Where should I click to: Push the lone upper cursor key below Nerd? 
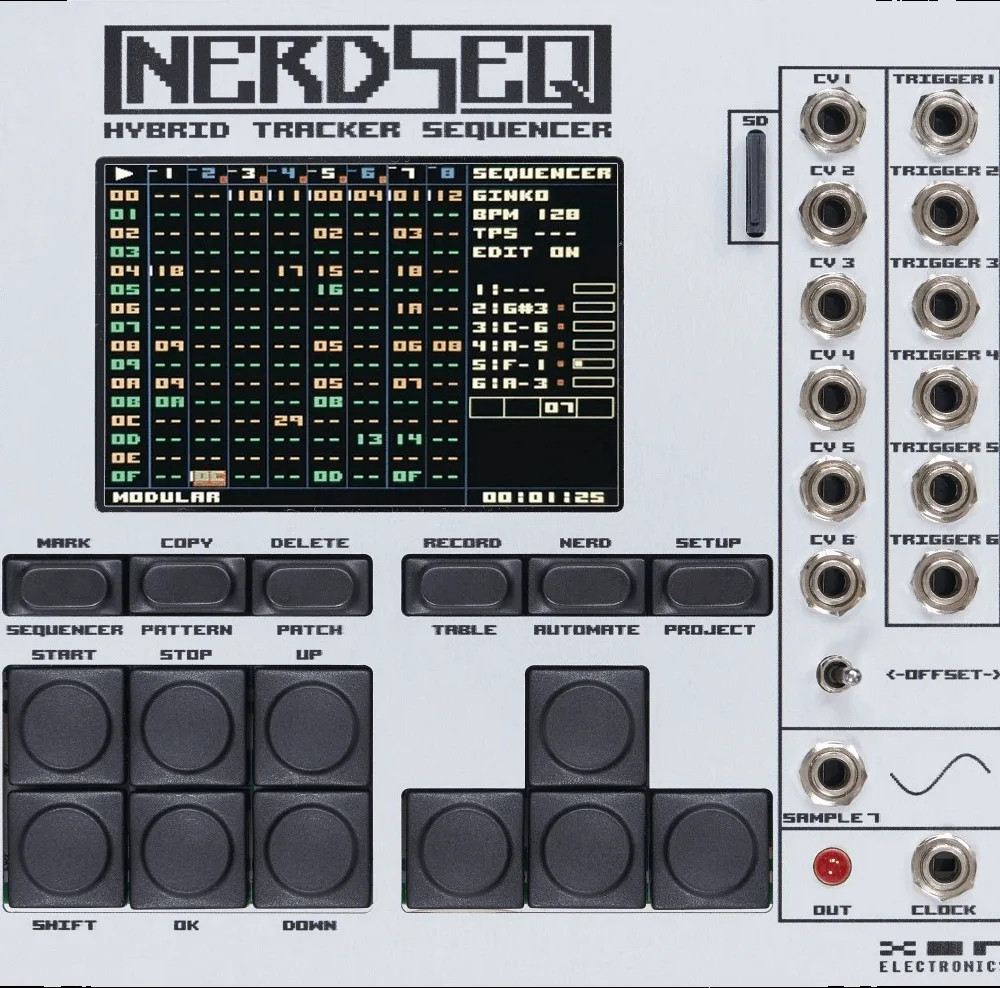587,726
